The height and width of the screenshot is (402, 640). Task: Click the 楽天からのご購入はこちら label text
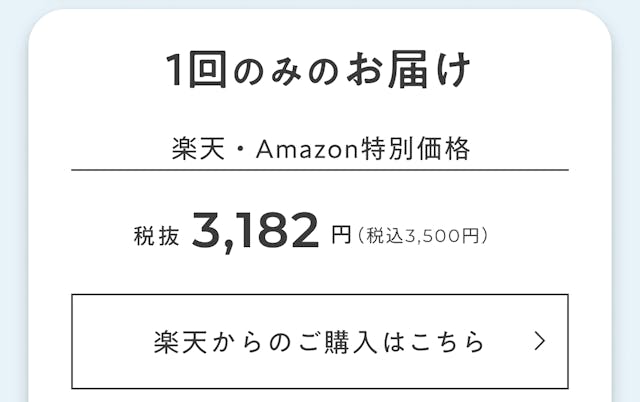click(x=319, y=342)
